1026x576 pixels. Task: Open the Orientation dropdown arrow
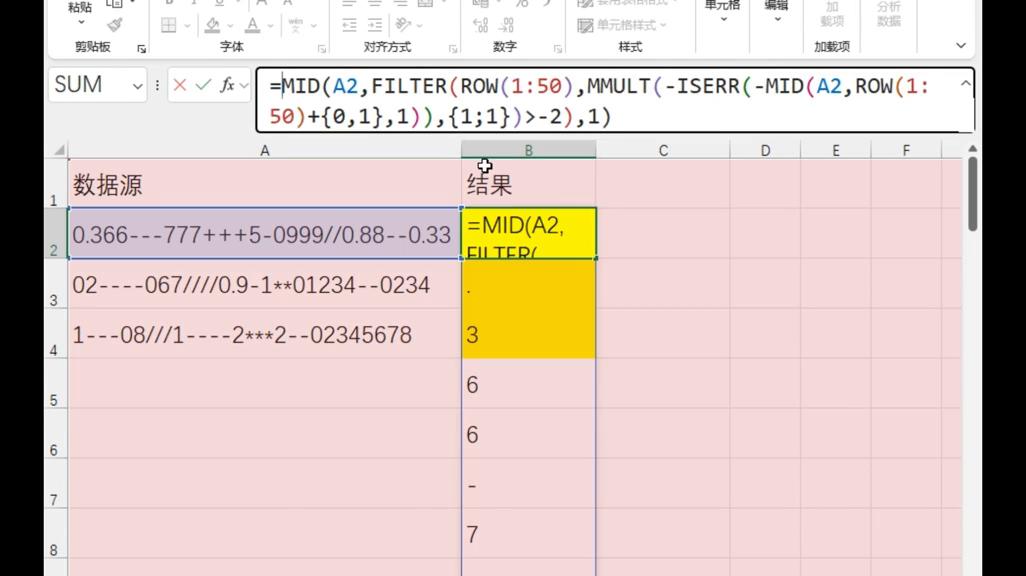(419, 26)
